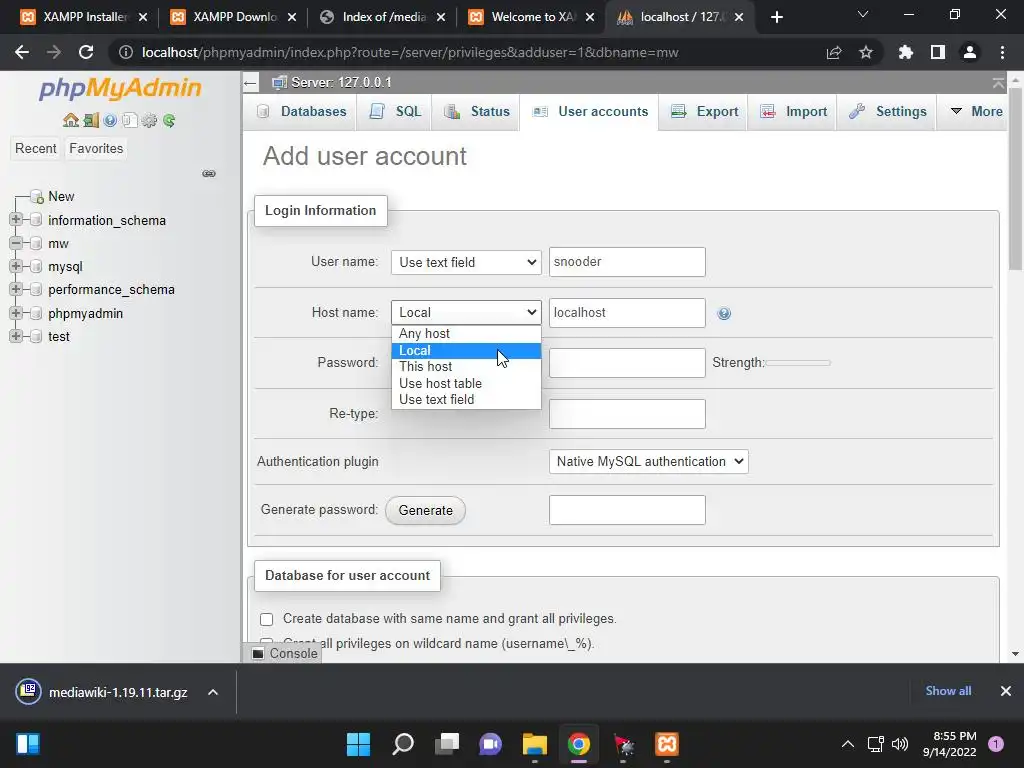Open phpMyAdmin home icon
Screen dimensions: 1024x768
[x=71, y=120]
